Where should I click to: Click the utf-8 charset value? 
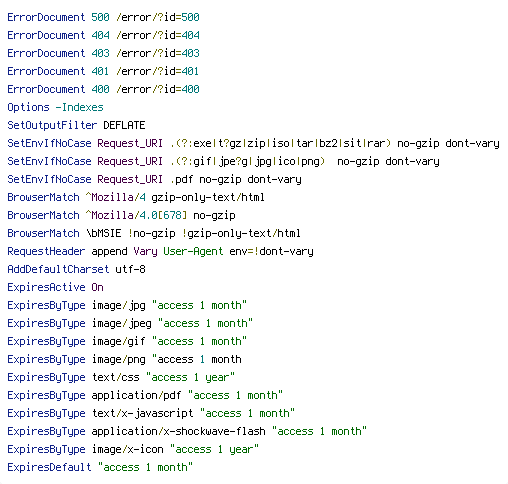(x=130, y=269)
